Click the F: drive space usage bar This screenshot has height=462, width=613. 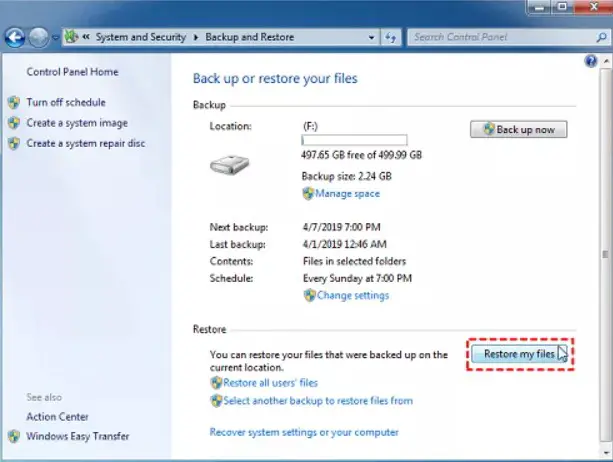[x=354, y=140]
